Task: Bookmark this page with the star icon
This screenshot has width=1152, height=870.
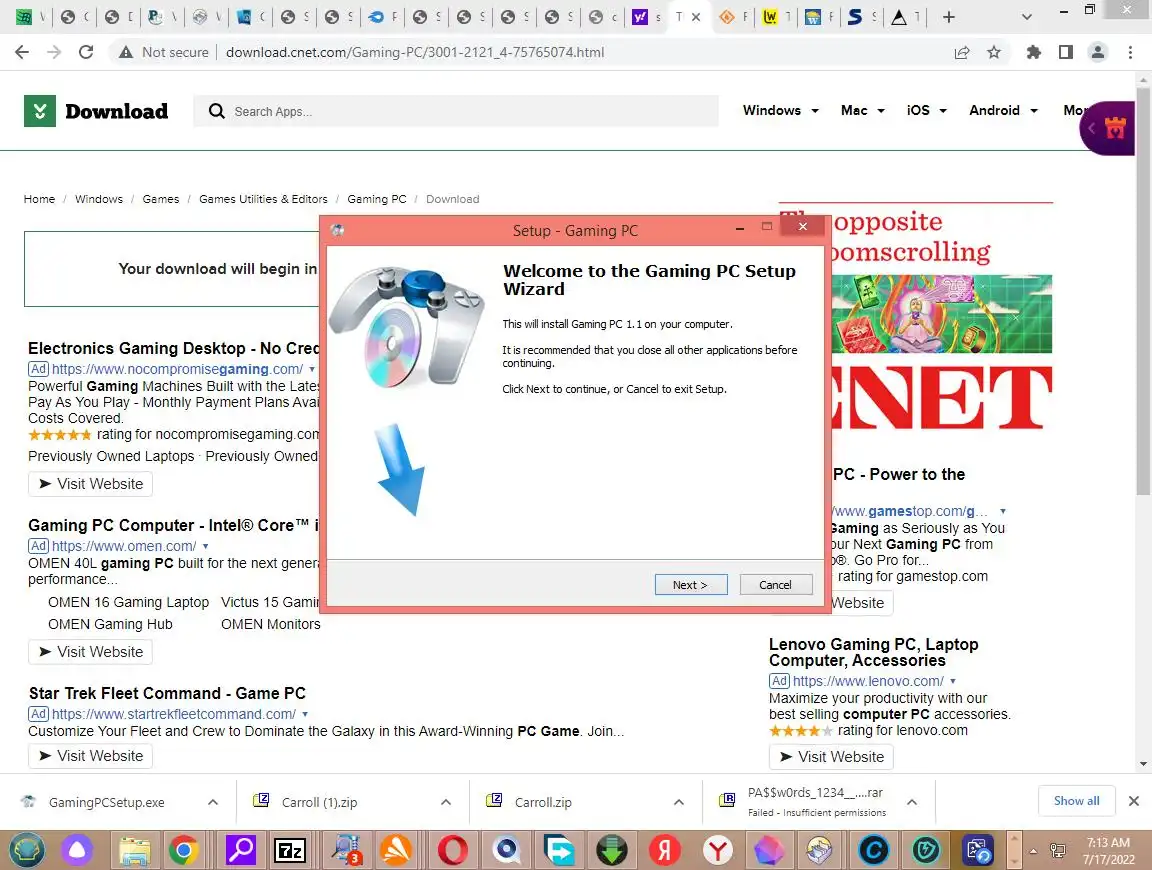Action: point(994,52)
